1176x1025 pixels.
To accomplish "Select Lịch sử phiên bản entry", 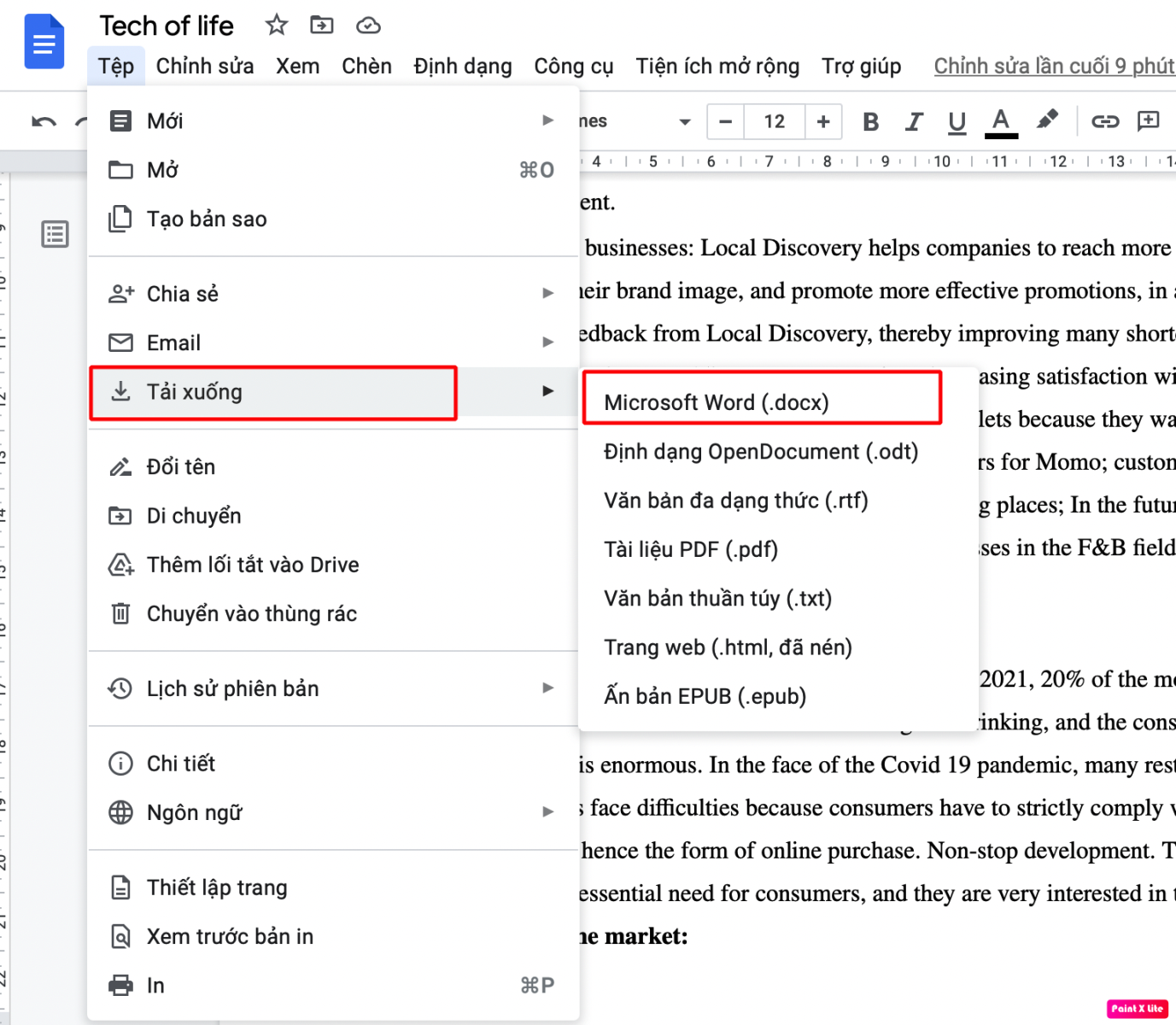I will tap(333, 688).
